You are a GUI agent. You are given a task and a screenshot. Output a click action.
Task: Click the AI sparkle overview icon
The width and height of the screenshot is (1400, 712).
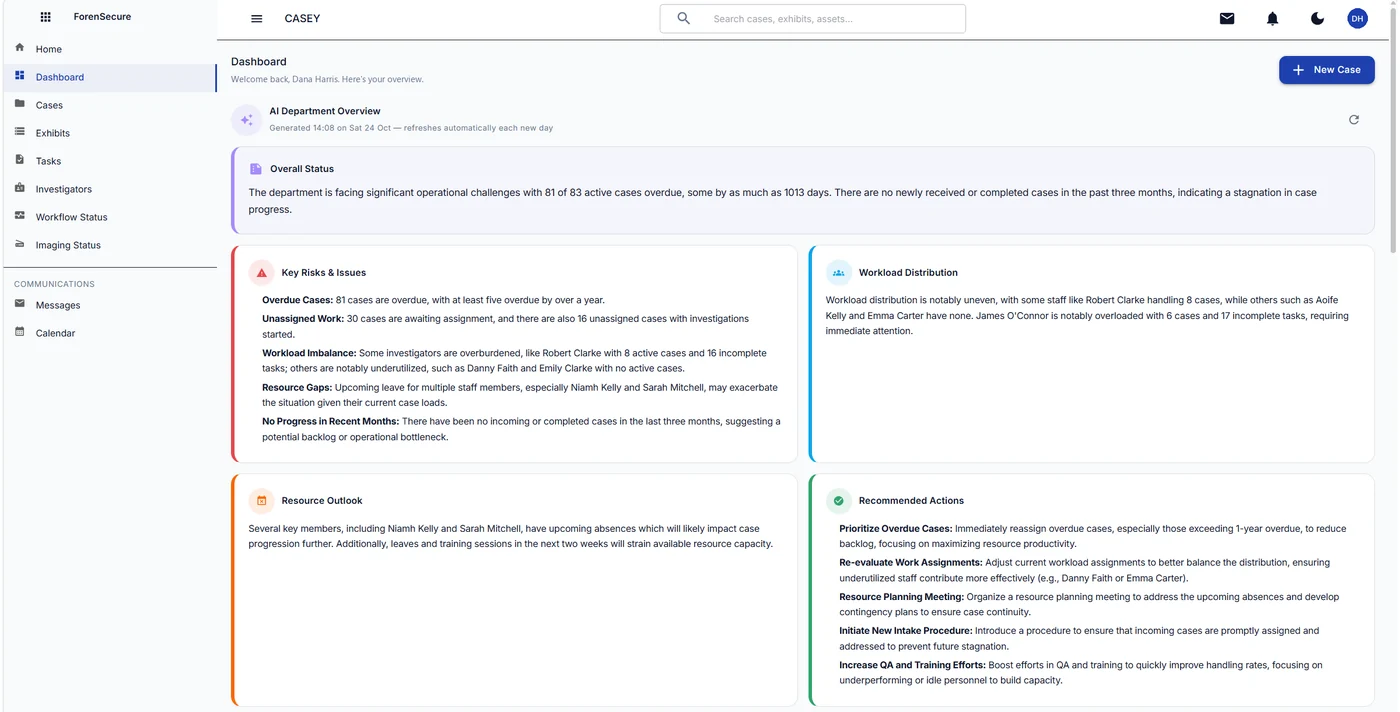pyautogui.click(x=247, y=120)
